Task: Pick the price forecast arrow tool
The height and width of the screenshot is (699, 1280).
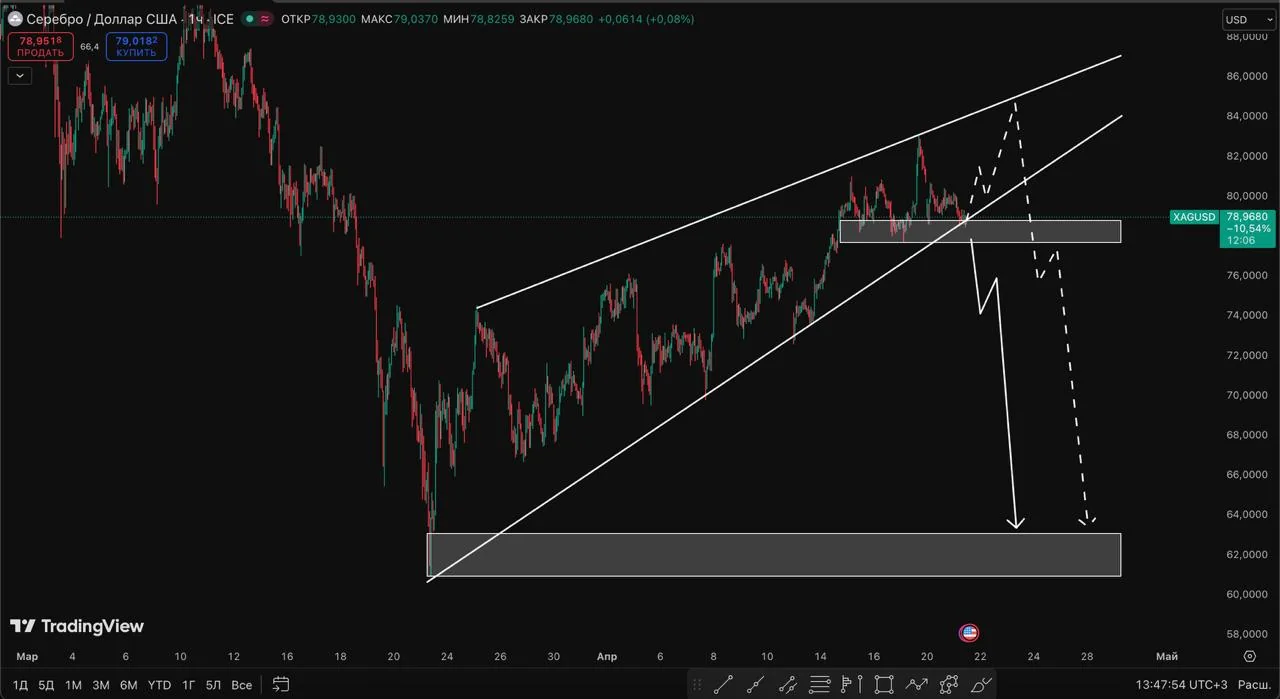Action: pos(916,685)
